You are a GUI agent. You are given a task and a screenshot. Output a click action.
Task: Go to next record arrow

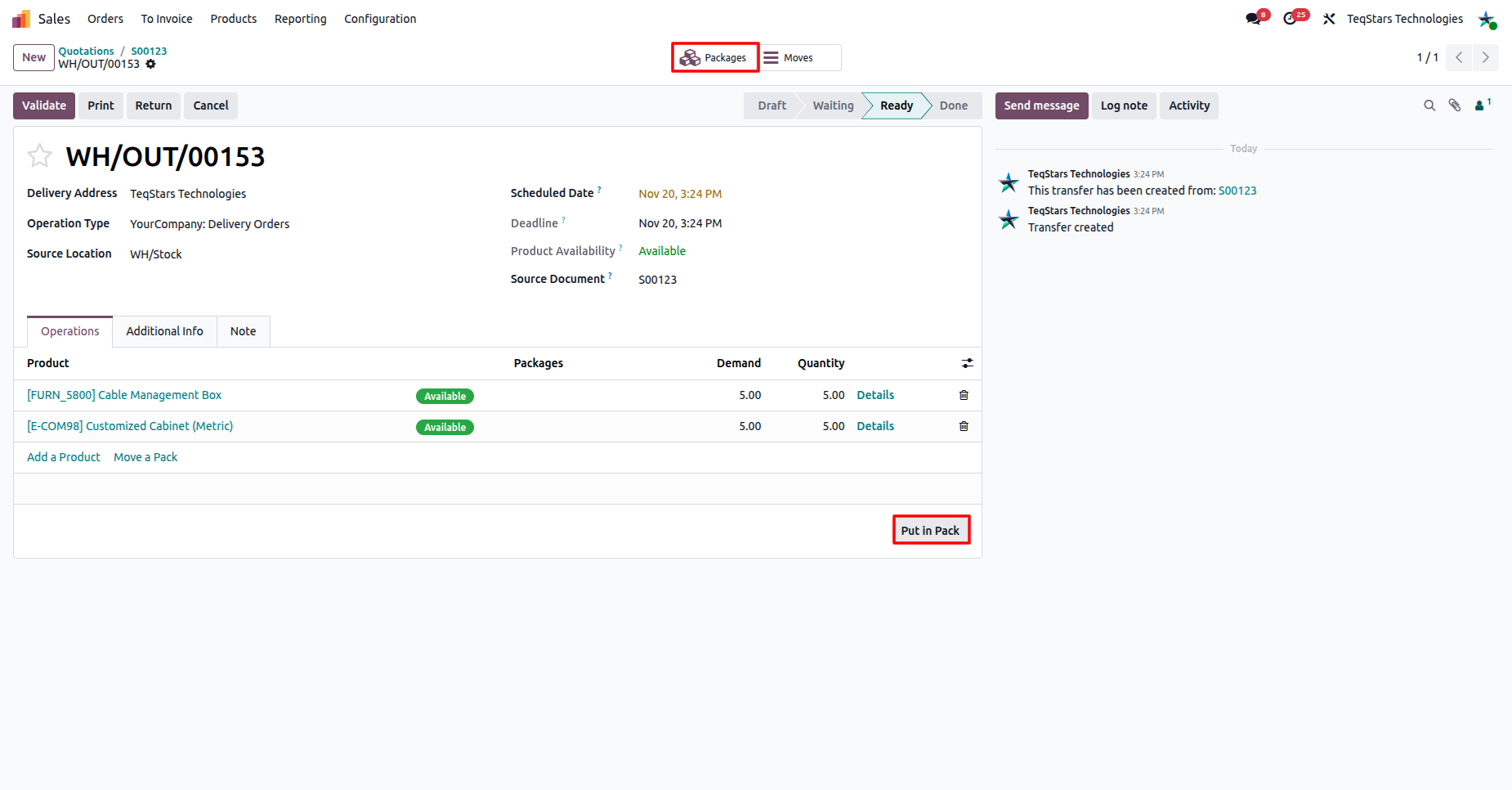1486,57
